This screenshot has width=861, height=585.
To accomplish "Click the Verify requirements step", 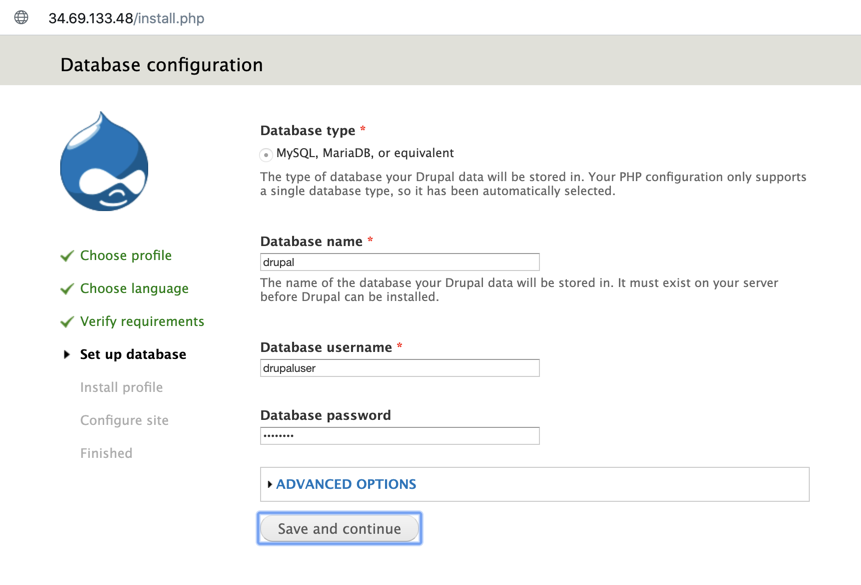I will click(x=142, y=322).
